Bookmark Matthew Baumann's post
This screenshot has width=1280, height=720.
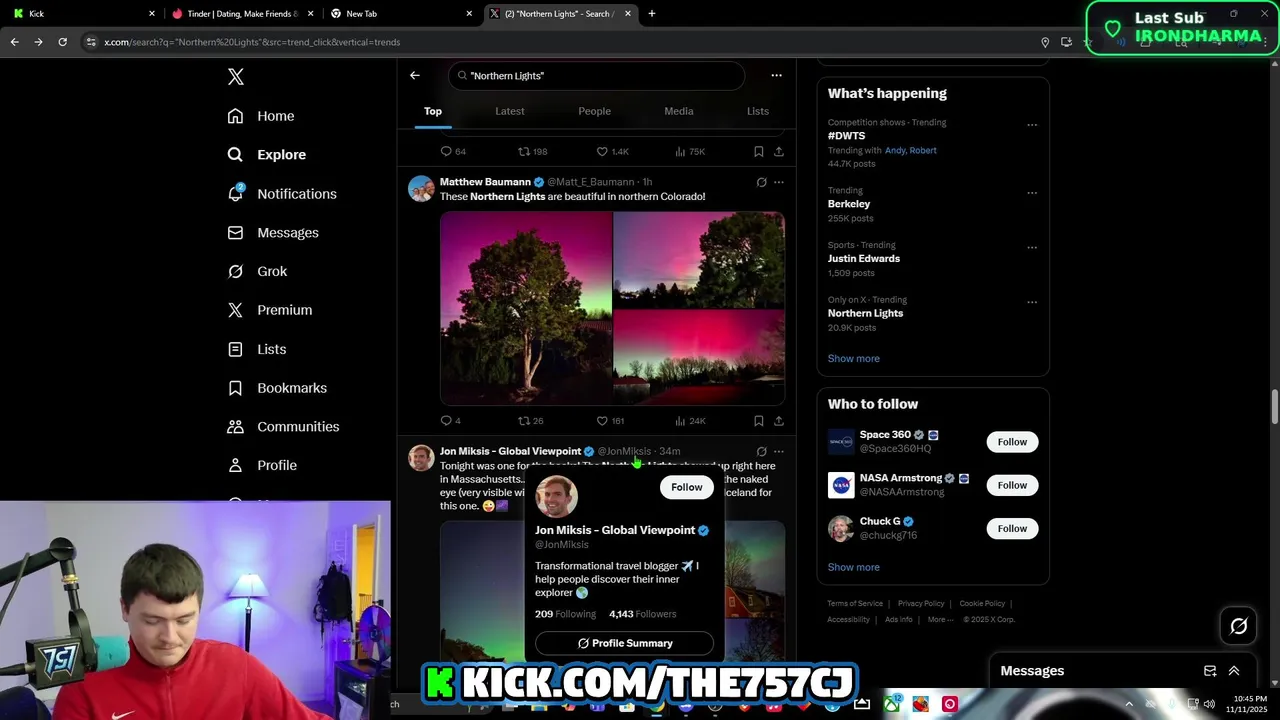tap(759, 421)
